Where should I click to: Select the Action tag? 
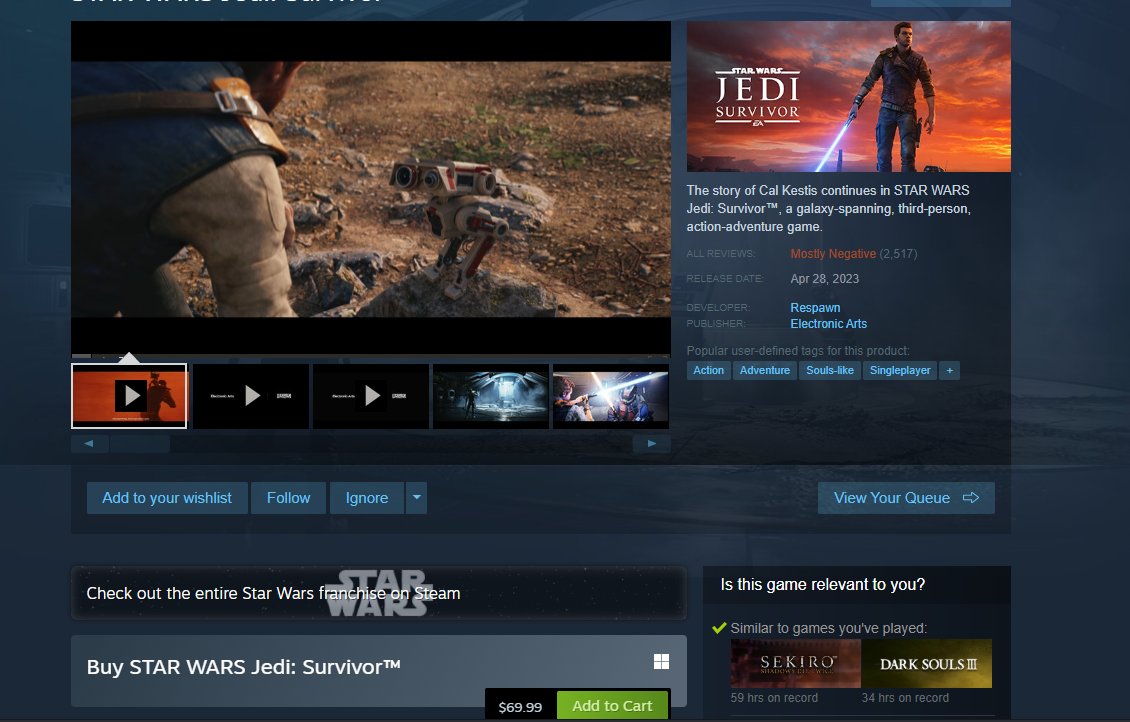pos(708,370)
